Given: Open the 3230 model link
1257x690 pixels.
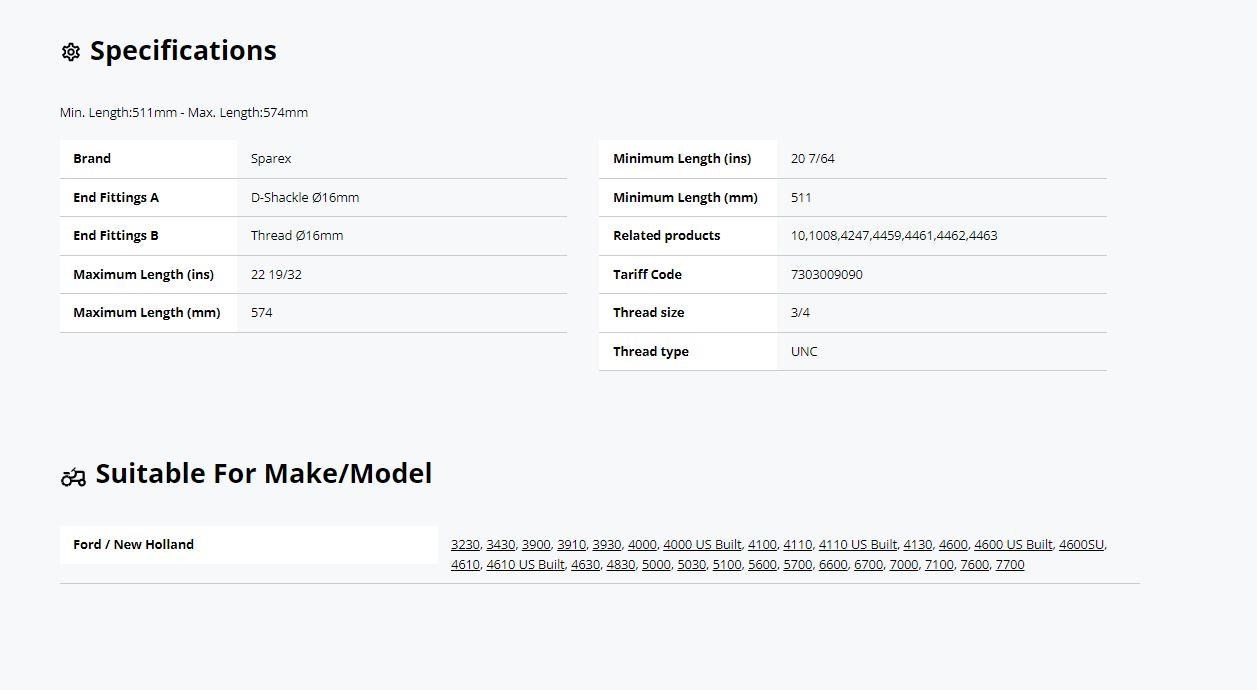Looking at the screenshot, I should tap(465, 545).
